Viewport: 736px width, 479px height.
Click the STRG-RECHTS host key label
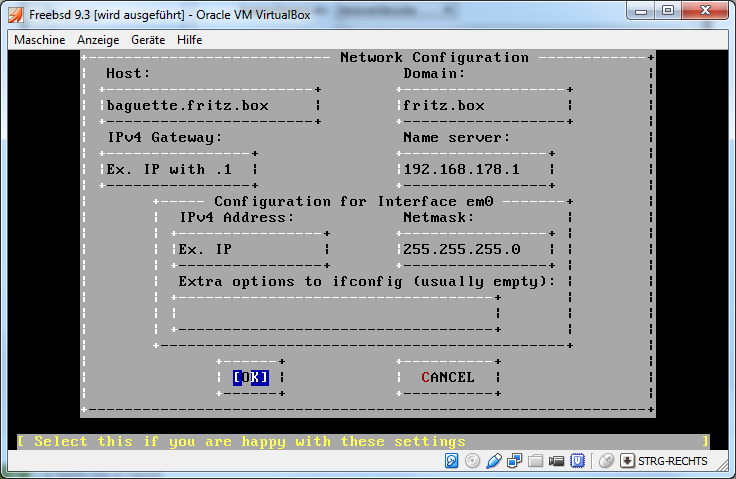[x=673, y=461]
